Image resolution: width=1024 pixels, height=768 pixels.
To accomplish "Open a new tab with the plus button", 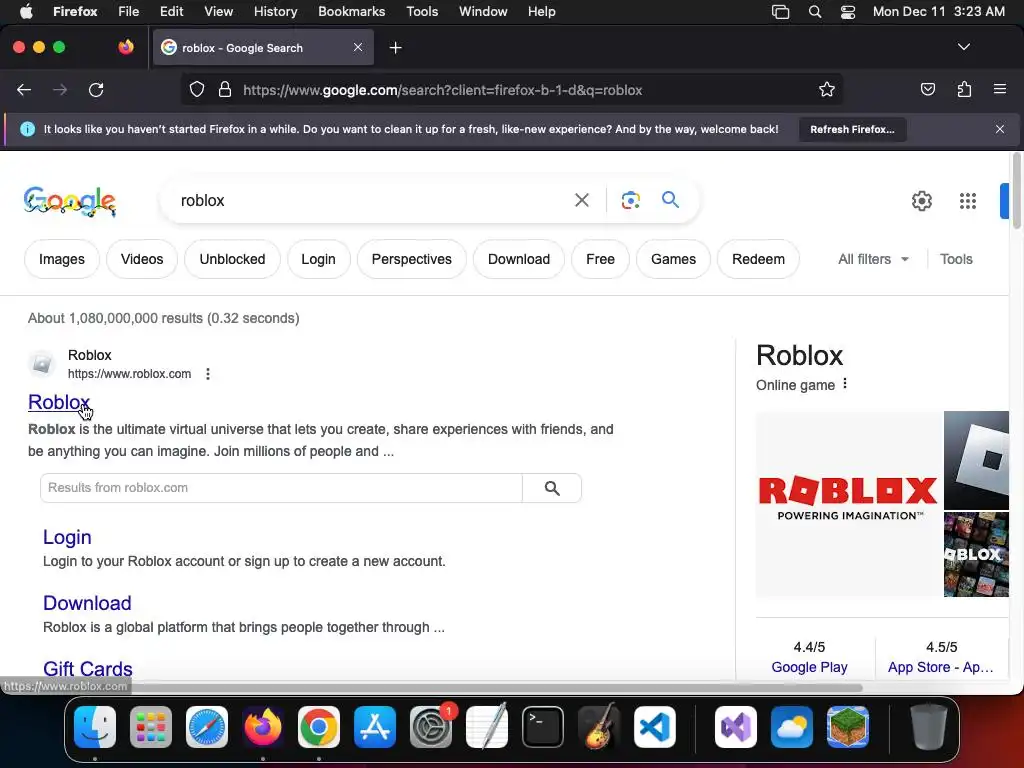I will [x=395, y=48].
